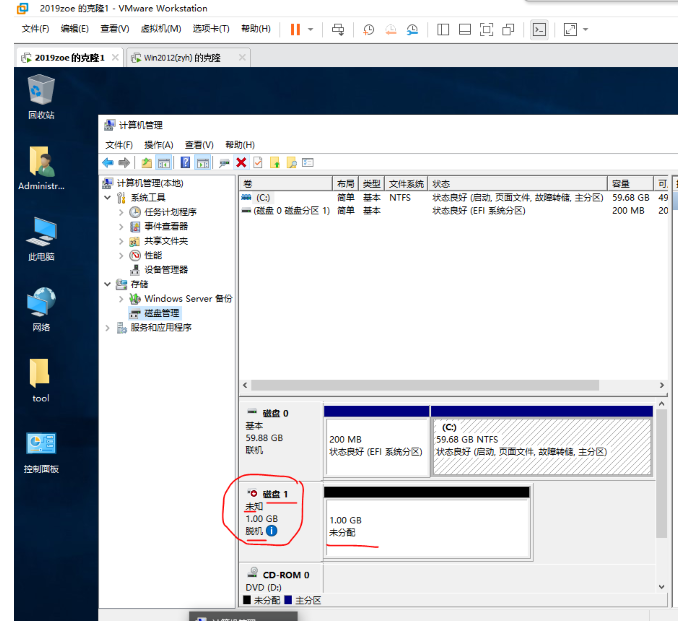
Task: Click the forward arrow in 计算机管理 toolbar
Action: (124, 163)
